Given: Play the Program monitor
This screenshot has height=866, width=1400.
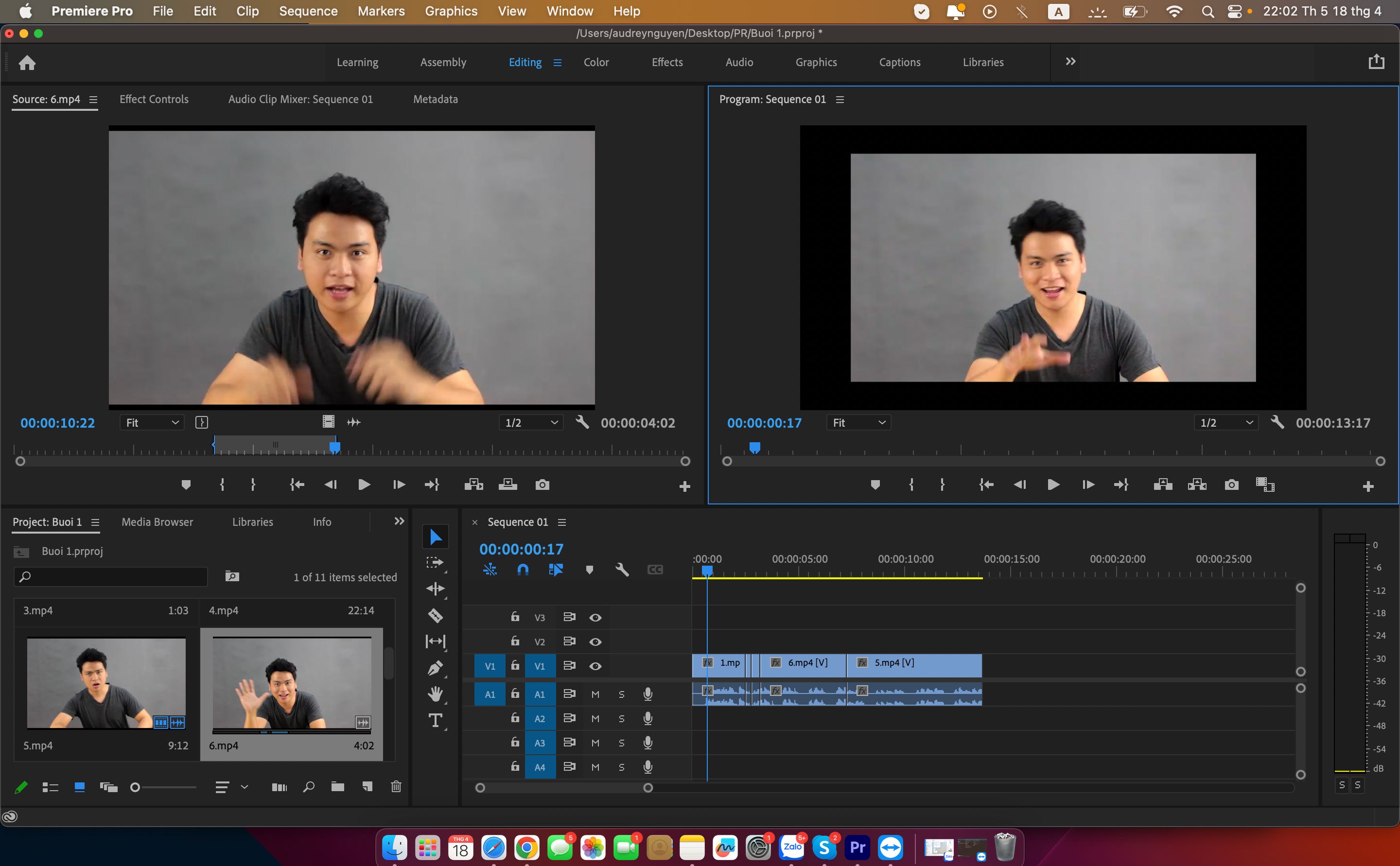Looking at the screenshot, I should pyautogui.click(x=1053, y=485).
